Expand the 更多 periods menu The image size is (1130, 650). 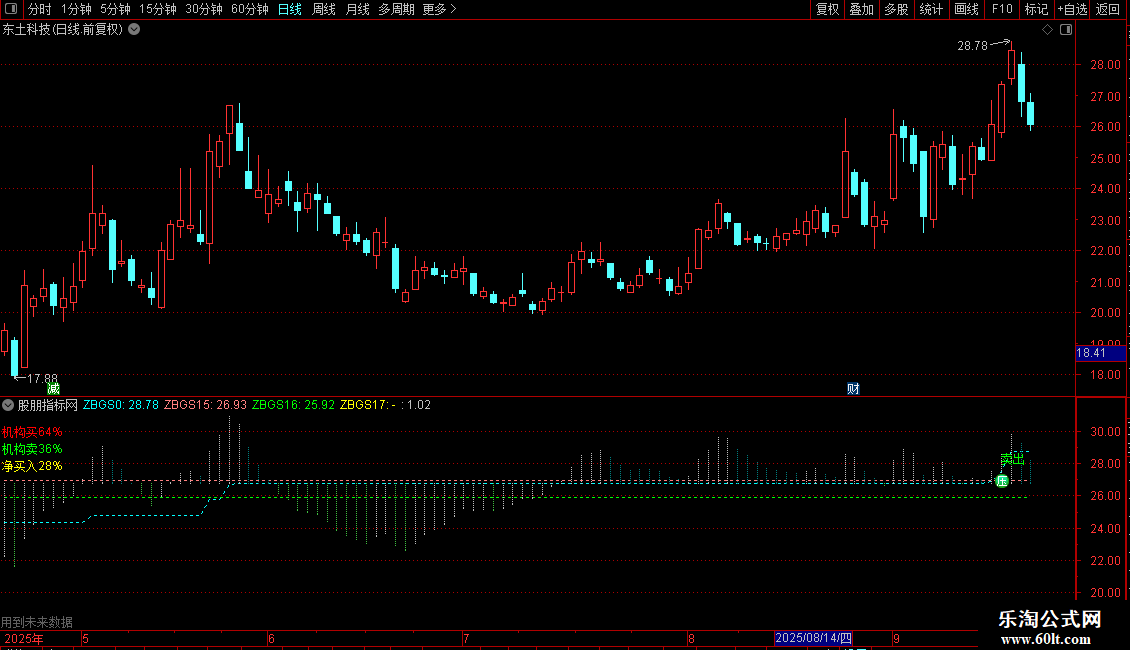(x=440, y=9)
